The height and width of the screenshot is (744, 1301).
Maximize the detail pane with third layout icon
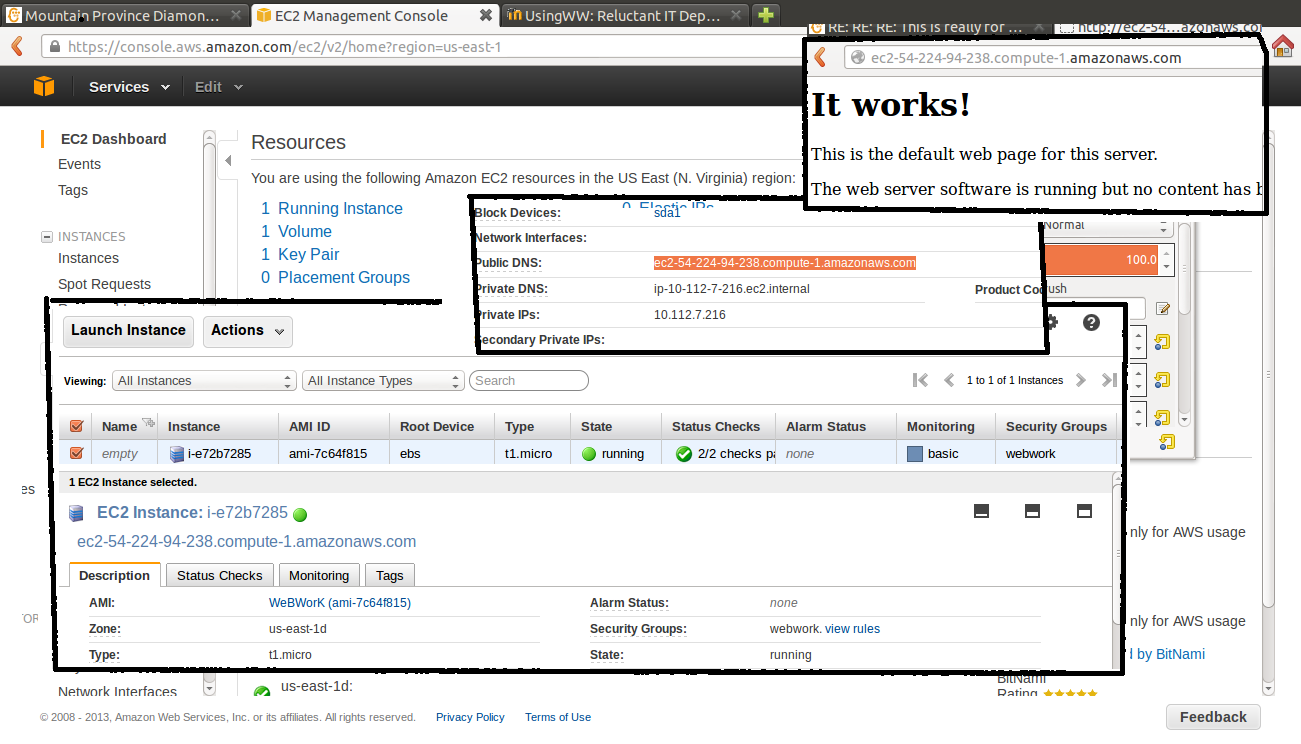point(1084,511)
